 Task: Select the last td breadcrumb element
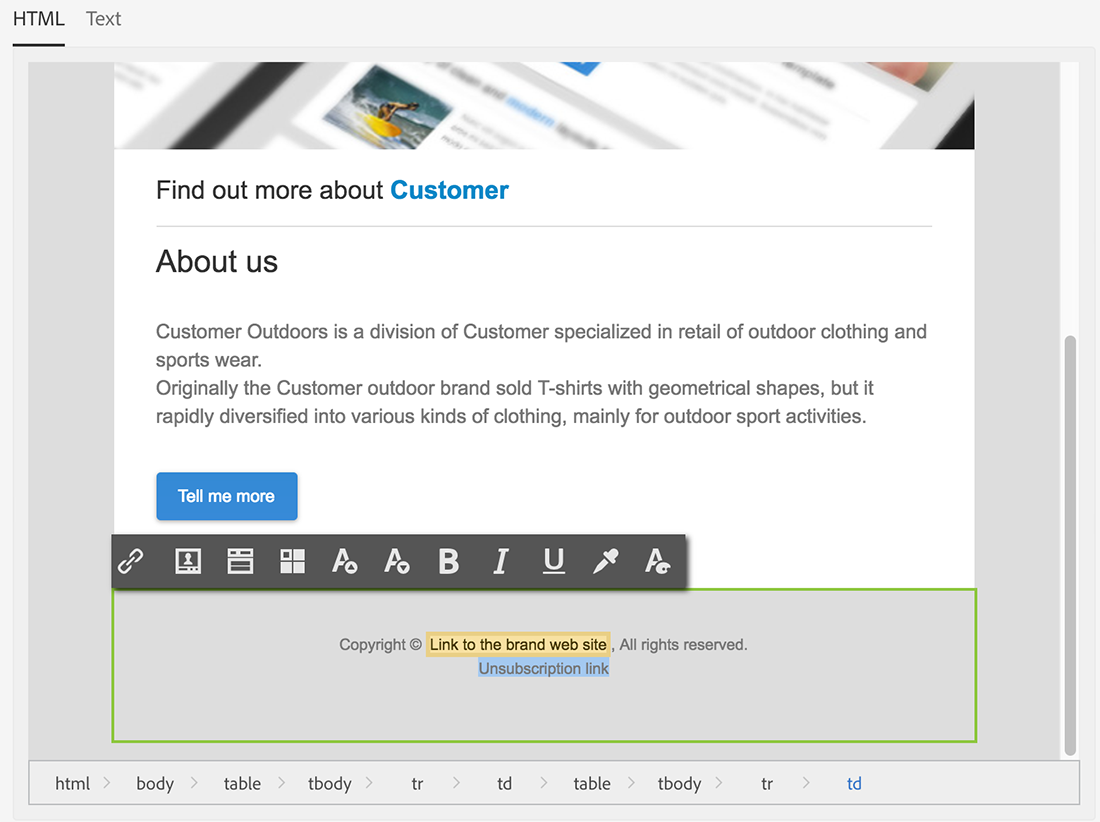point(854,783)
